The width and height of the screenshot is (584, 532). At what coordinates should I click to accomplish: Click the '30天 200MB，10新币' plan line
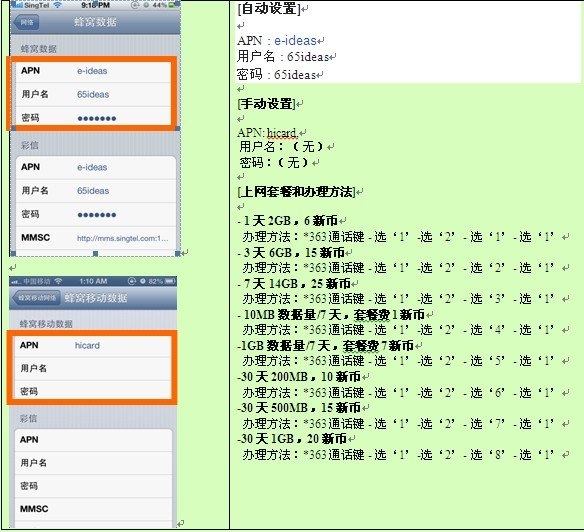pos(299,377)
